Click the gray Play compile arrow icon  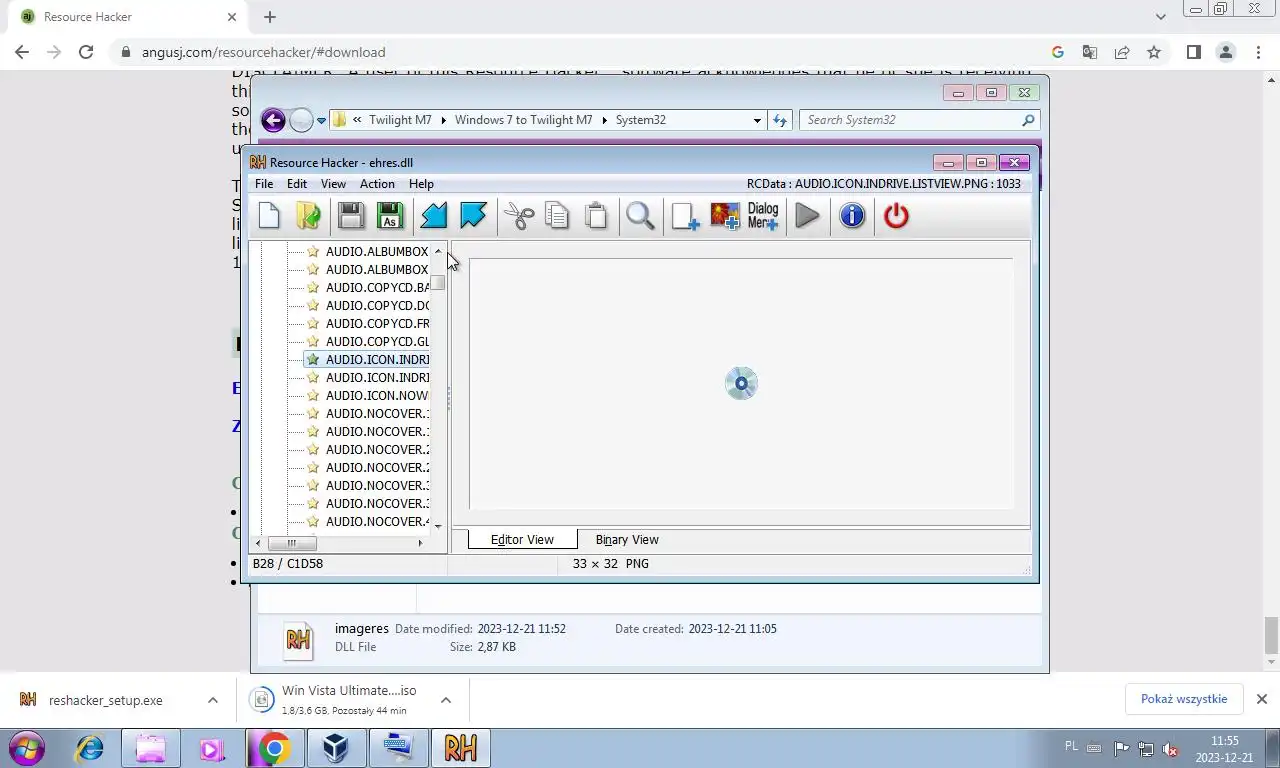(807, 215)
